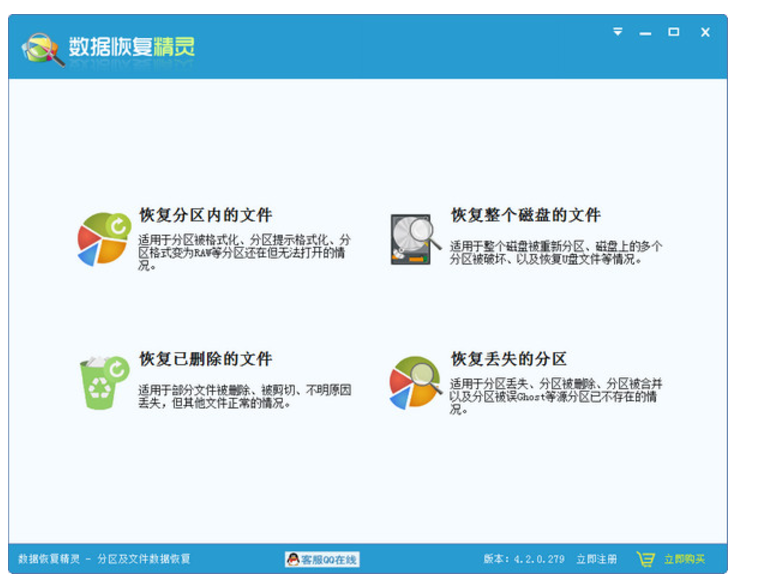Minimize the 数据恢复精灵 window
This screenshot has width=768, height=578.
pyautogui.click(x=646, y=33)
